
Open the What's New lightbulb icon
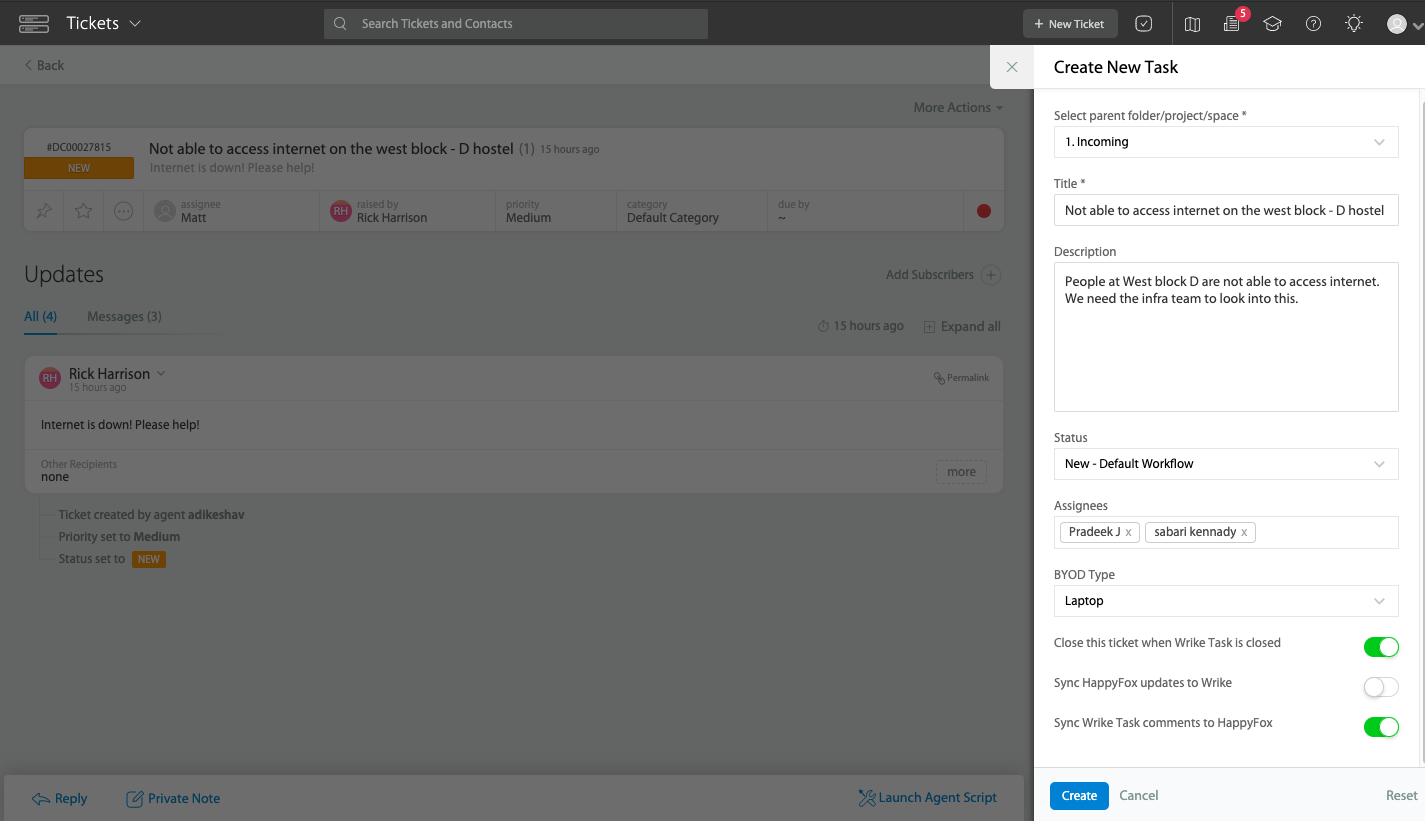(1353, 23)
